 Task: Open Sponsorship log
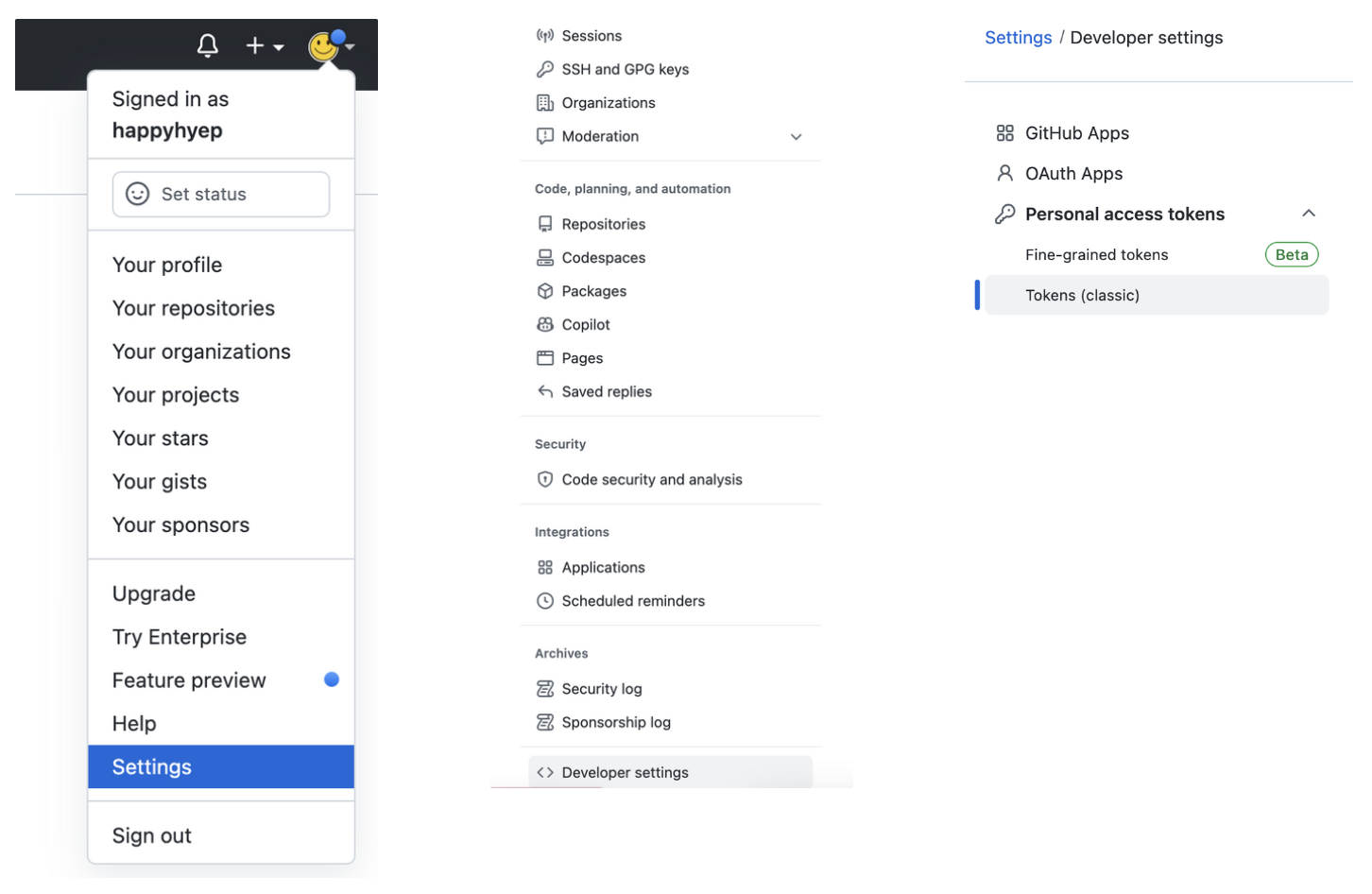tap(616, 722)
